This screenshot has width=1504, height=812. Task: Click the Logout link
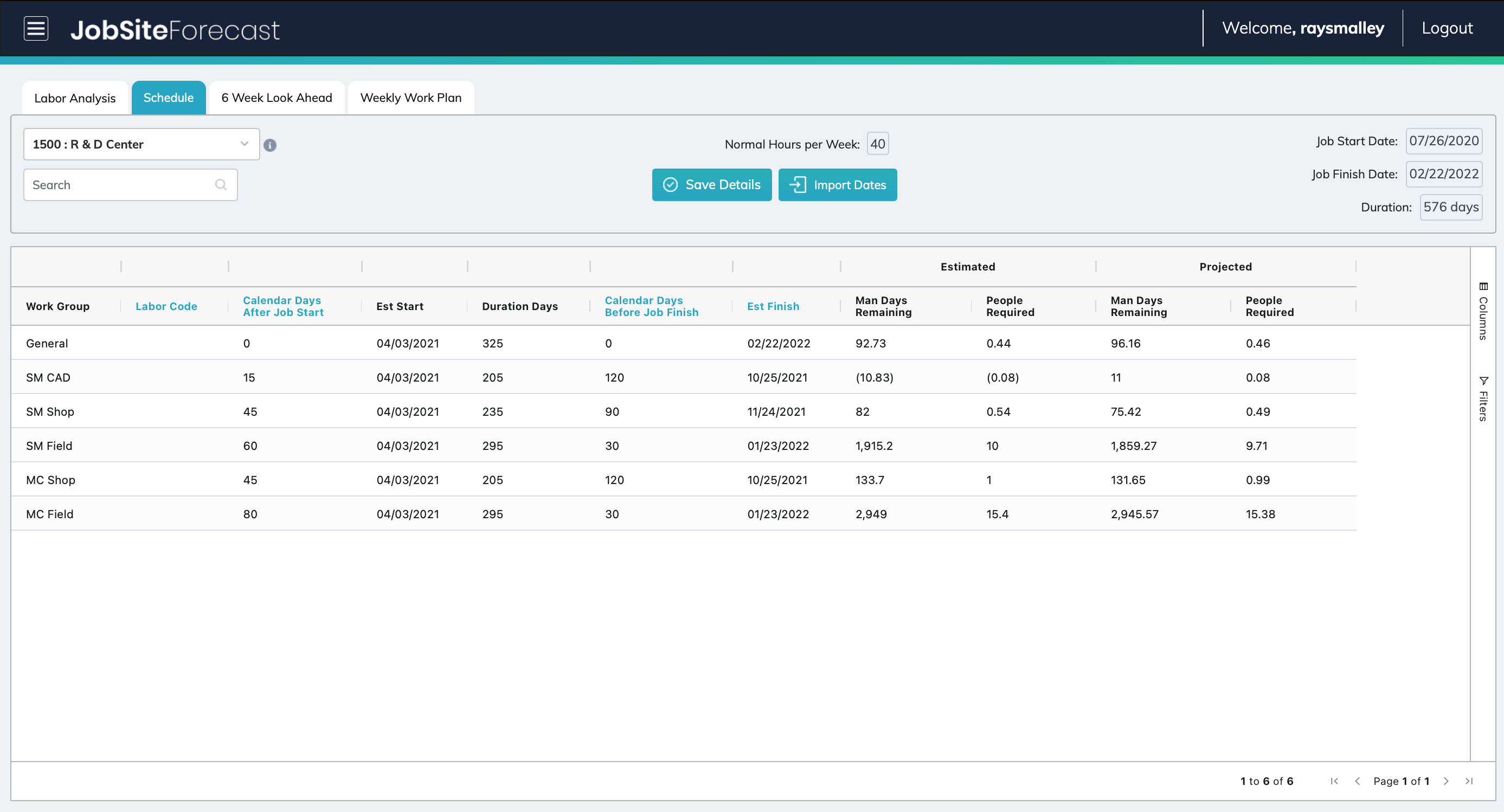(x=1447, y=28)
